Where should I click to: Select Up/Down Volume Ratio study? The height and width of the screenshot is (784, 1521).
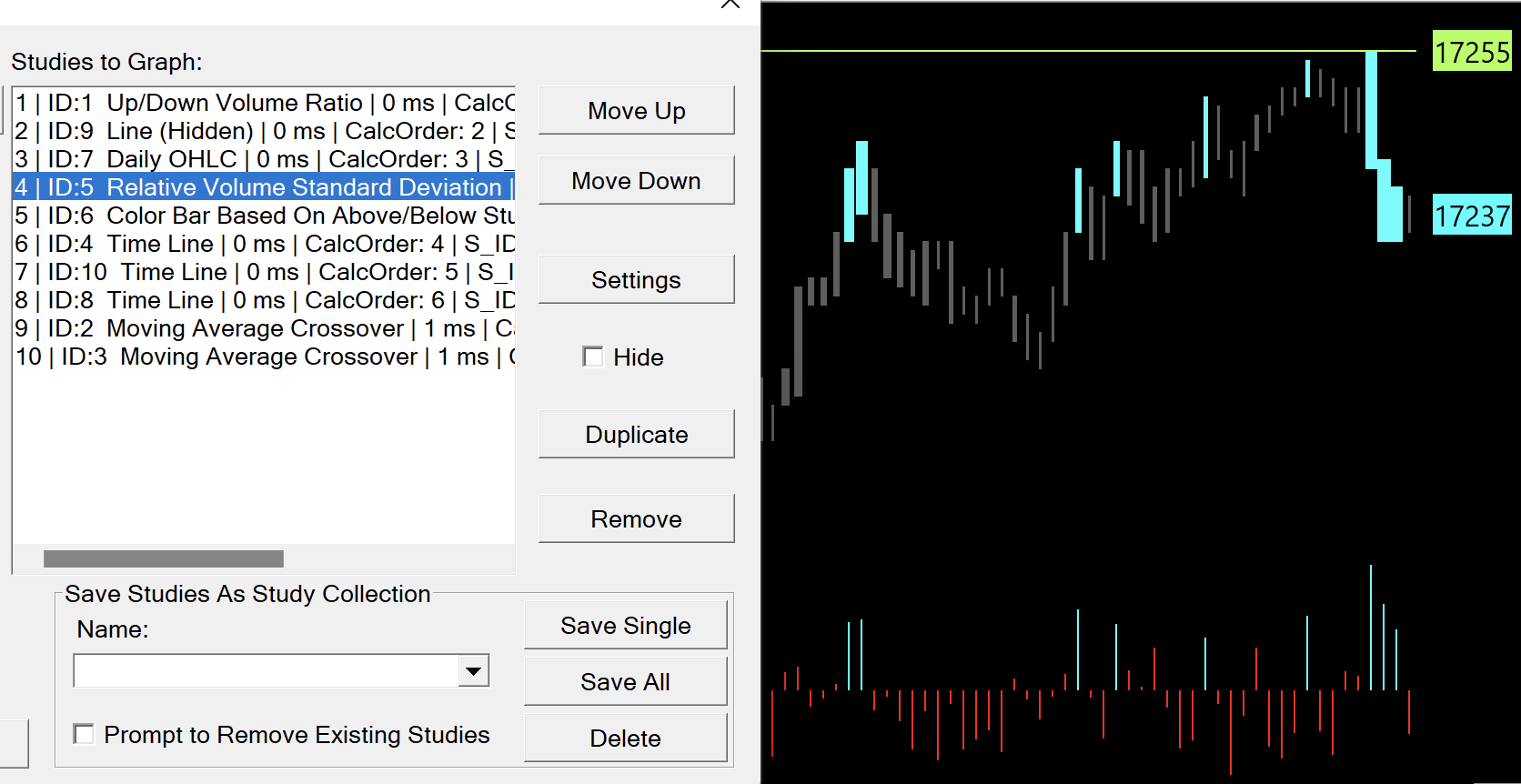tap(264, 103)
